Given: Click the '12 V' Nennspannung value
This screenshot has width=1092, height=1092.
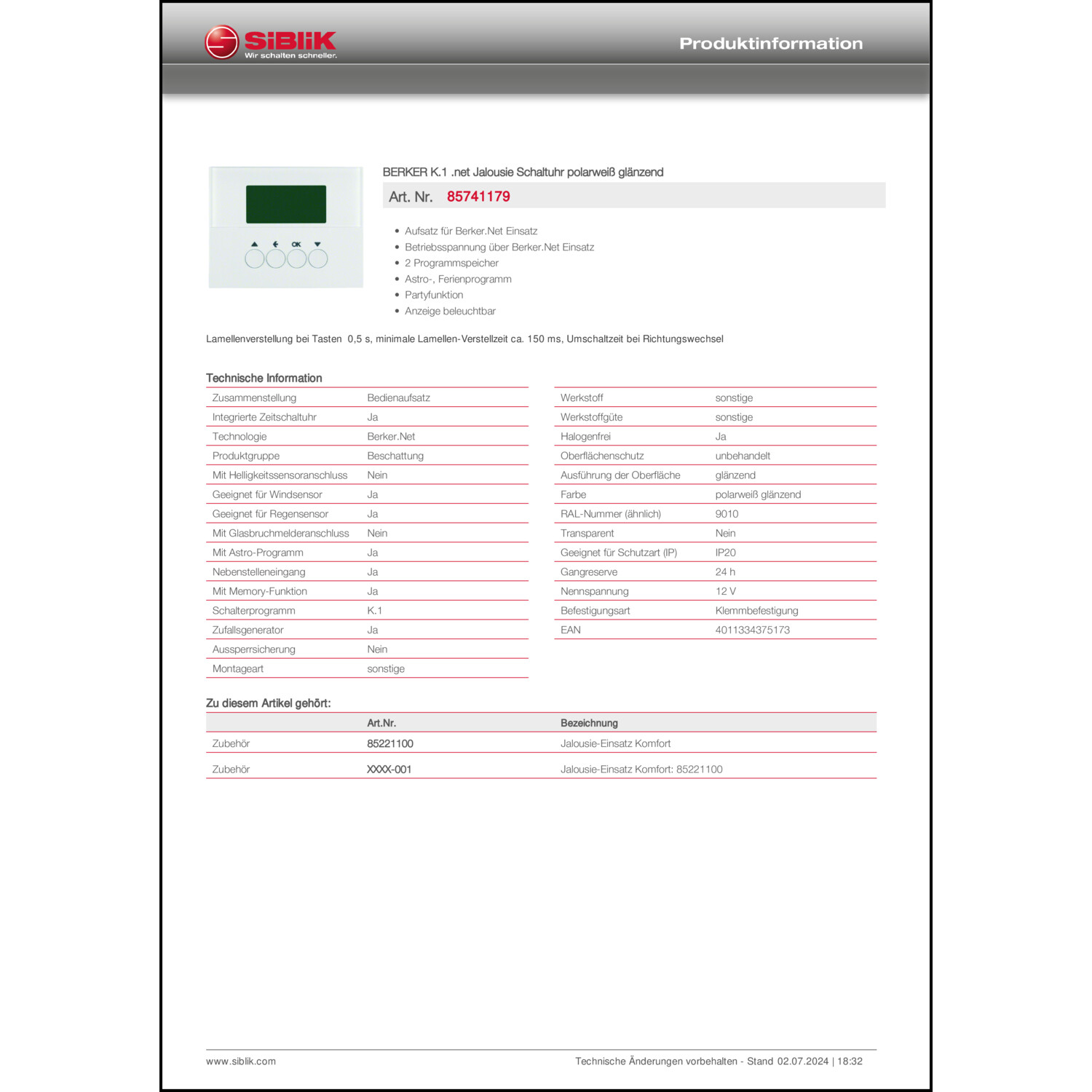Looking at the screenshot, I should coord(725,591).
